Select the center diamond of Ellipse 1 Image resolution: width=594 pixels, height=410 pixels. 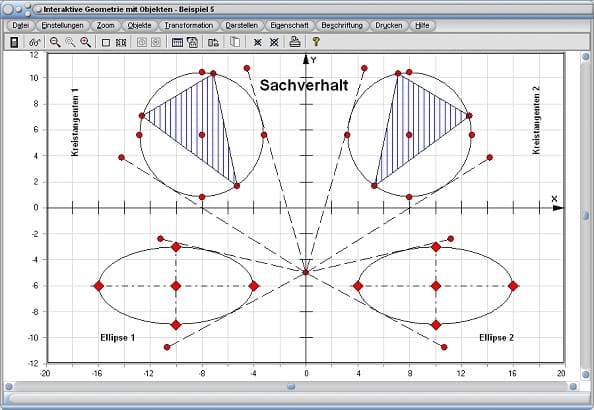[176, 286]
